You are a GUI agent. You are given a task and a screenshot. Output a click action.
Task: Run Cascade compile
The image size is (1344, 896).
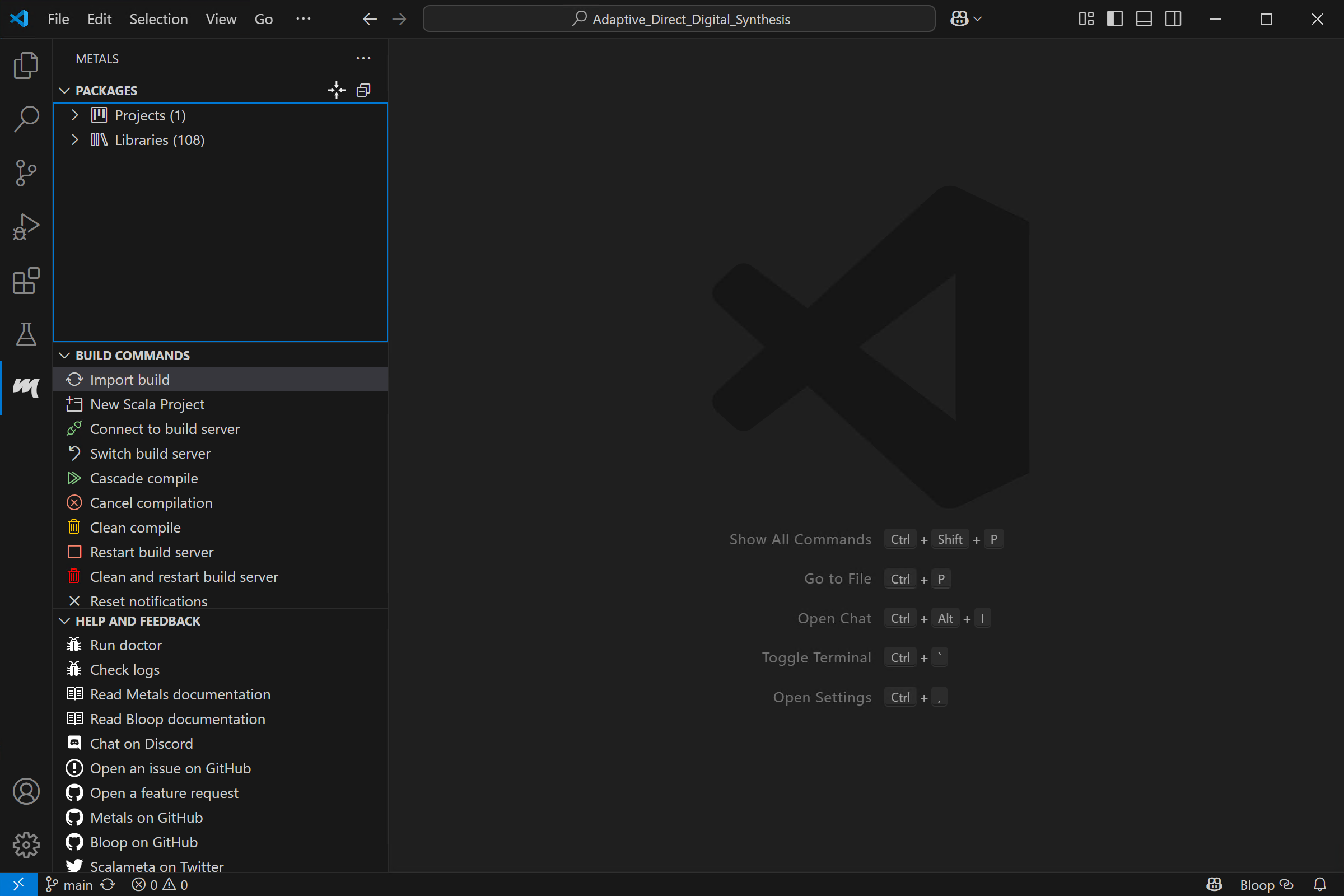[221, 478]
